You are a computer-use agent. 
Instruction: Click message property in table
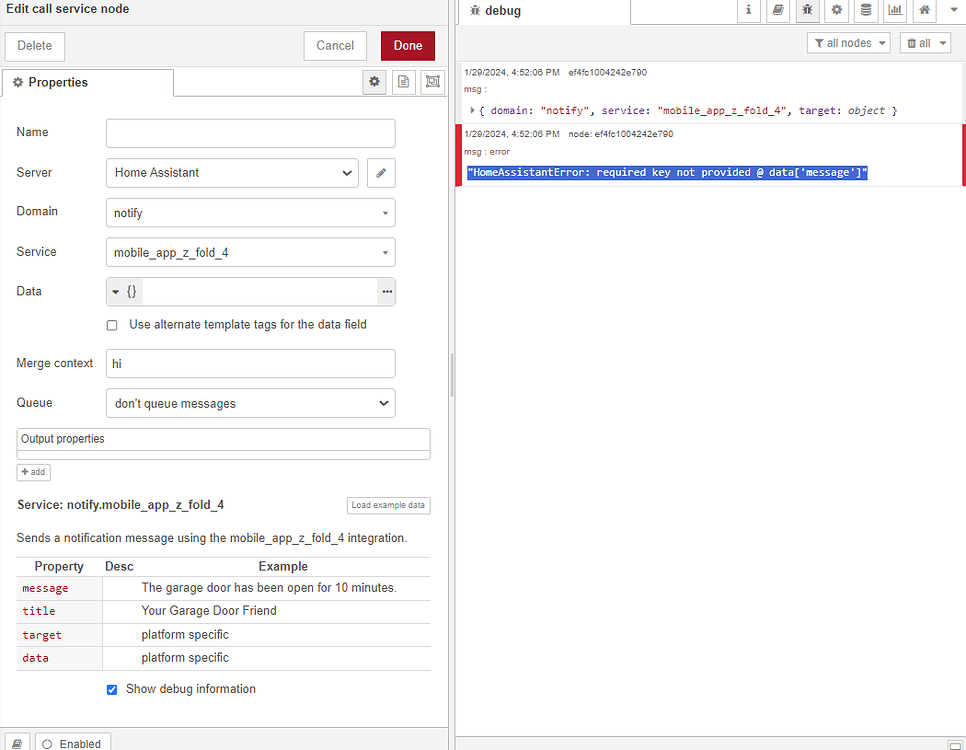[45, 589]
